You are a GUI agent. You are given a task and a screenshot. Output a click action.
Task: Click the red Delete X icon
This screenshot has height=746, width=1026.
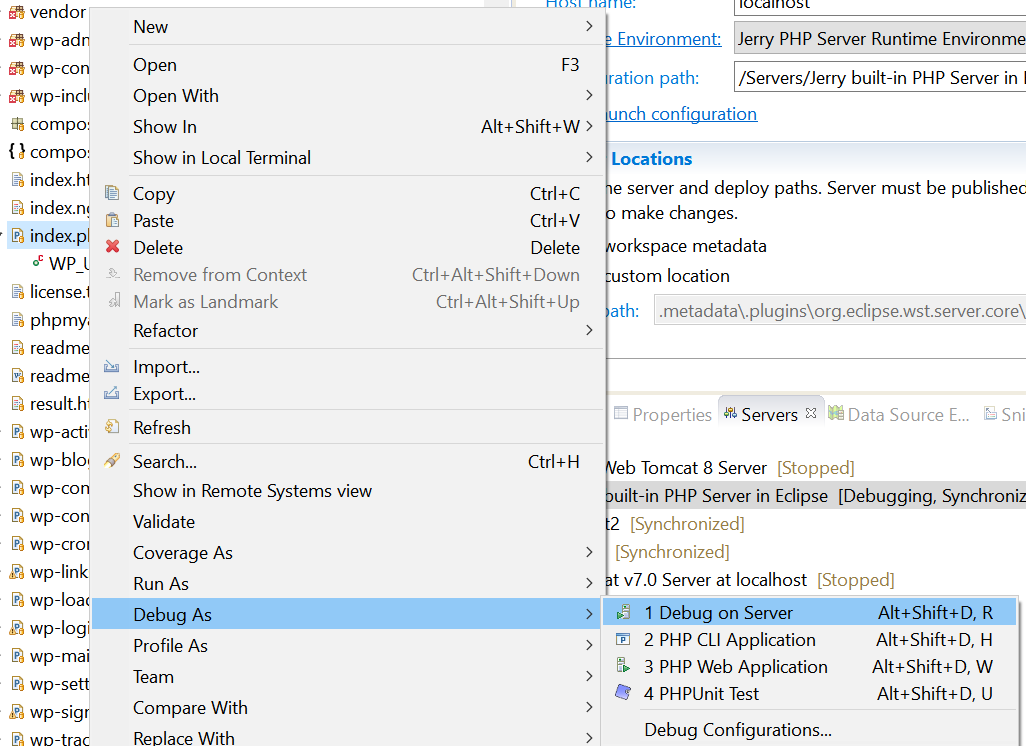coord(113,247)
